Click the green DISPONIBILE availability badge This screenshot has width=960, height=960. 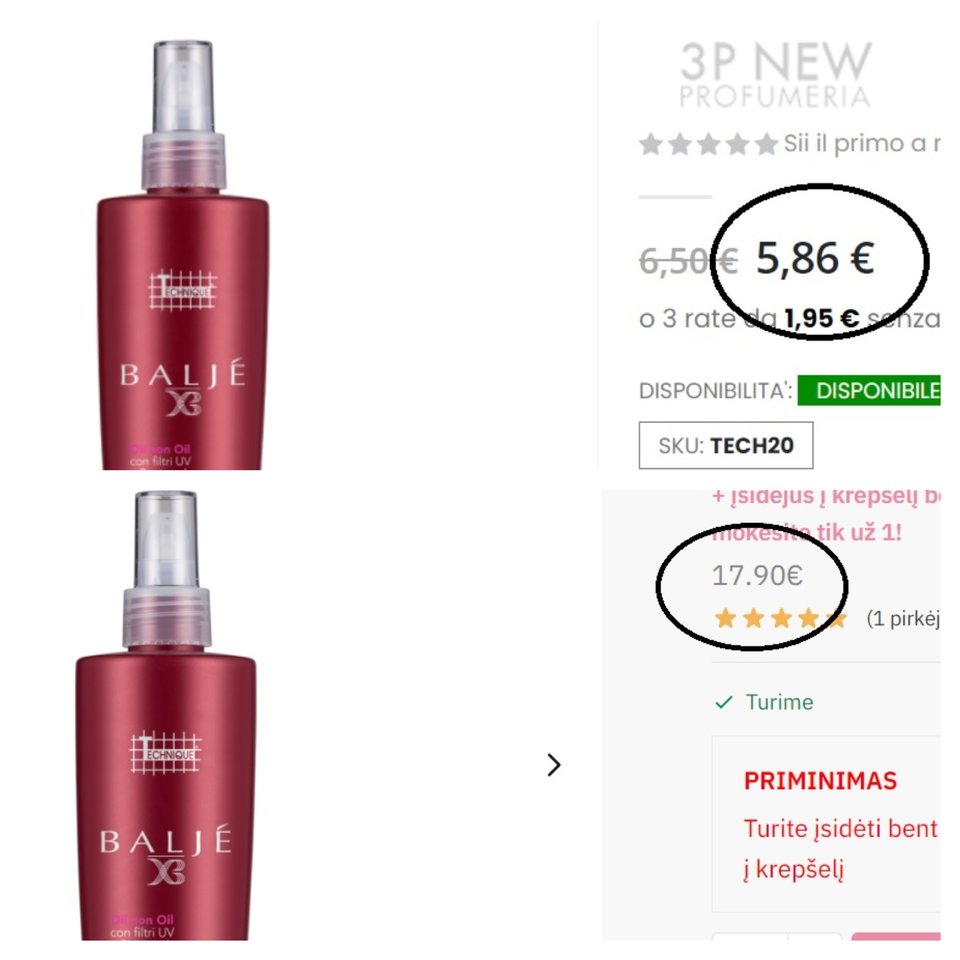coord(869,391)
